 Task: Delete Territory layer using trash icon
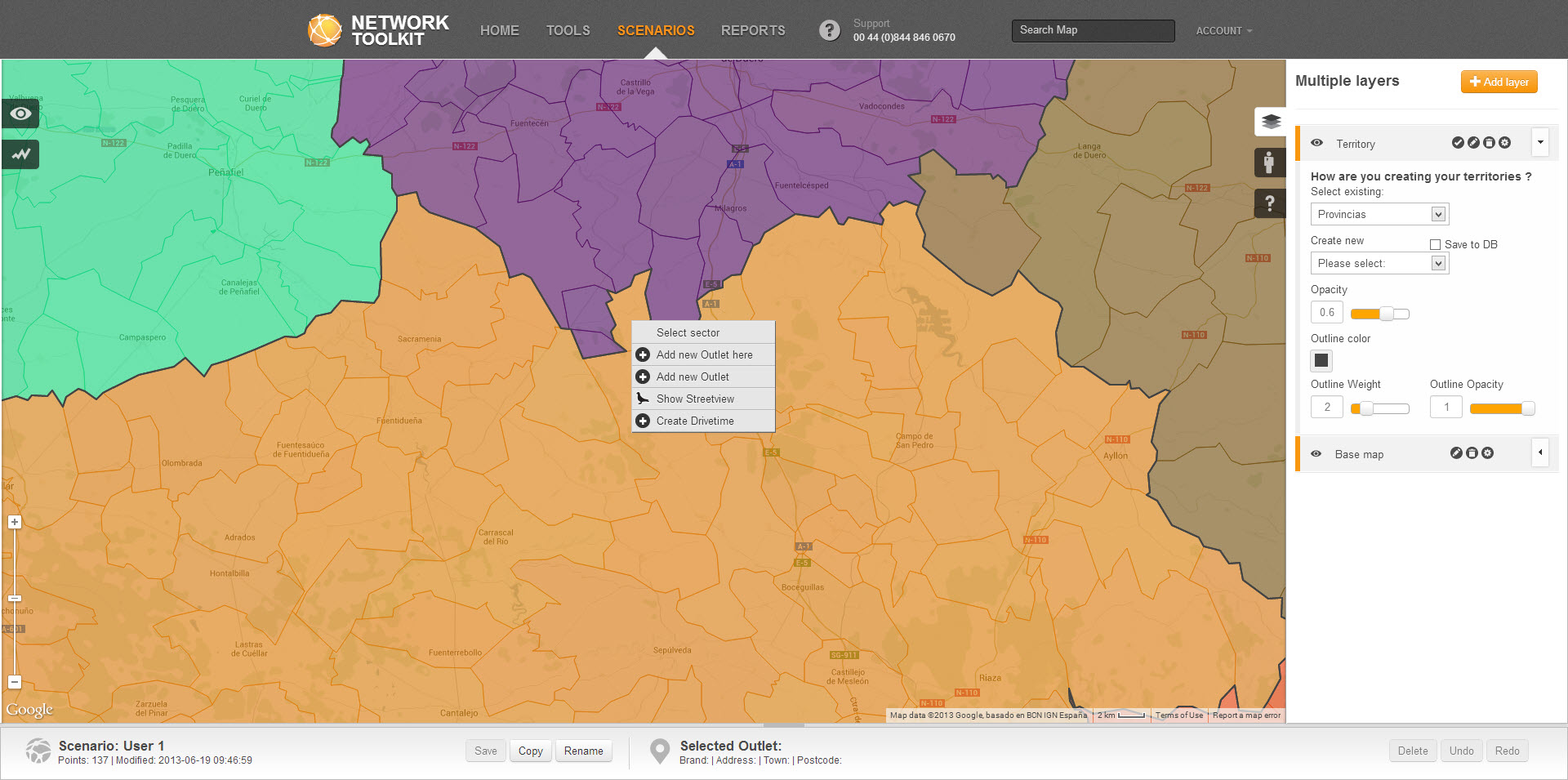click(x=1489, y=143)
